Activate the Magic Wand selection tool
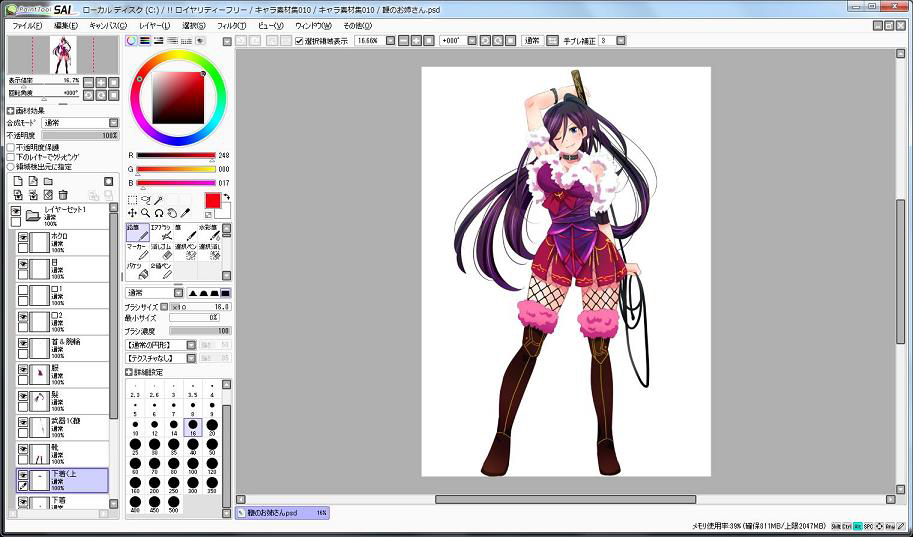The height and width of the screenshot is (537, 913). (x=159, y=200)
